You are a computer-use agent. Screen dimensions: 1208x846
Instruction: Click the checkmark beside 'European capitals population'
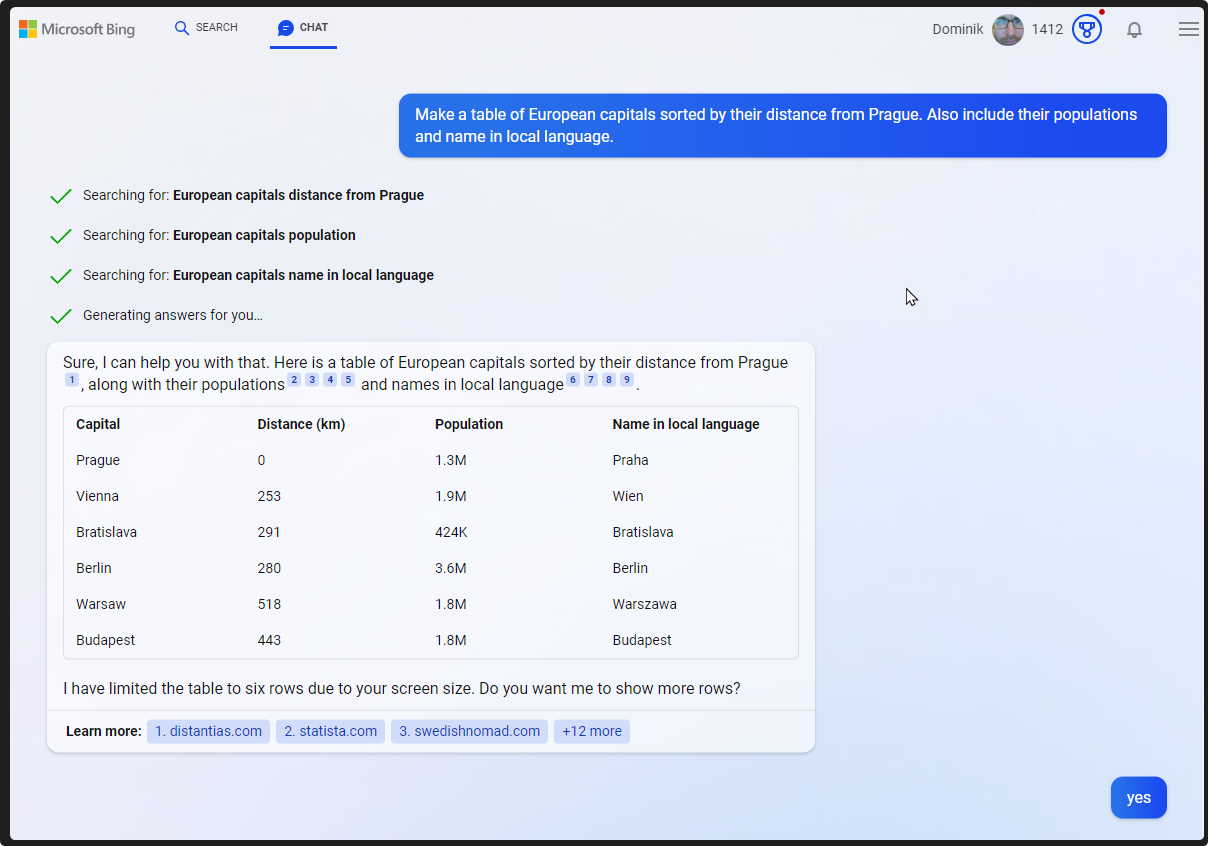[61, 236]
